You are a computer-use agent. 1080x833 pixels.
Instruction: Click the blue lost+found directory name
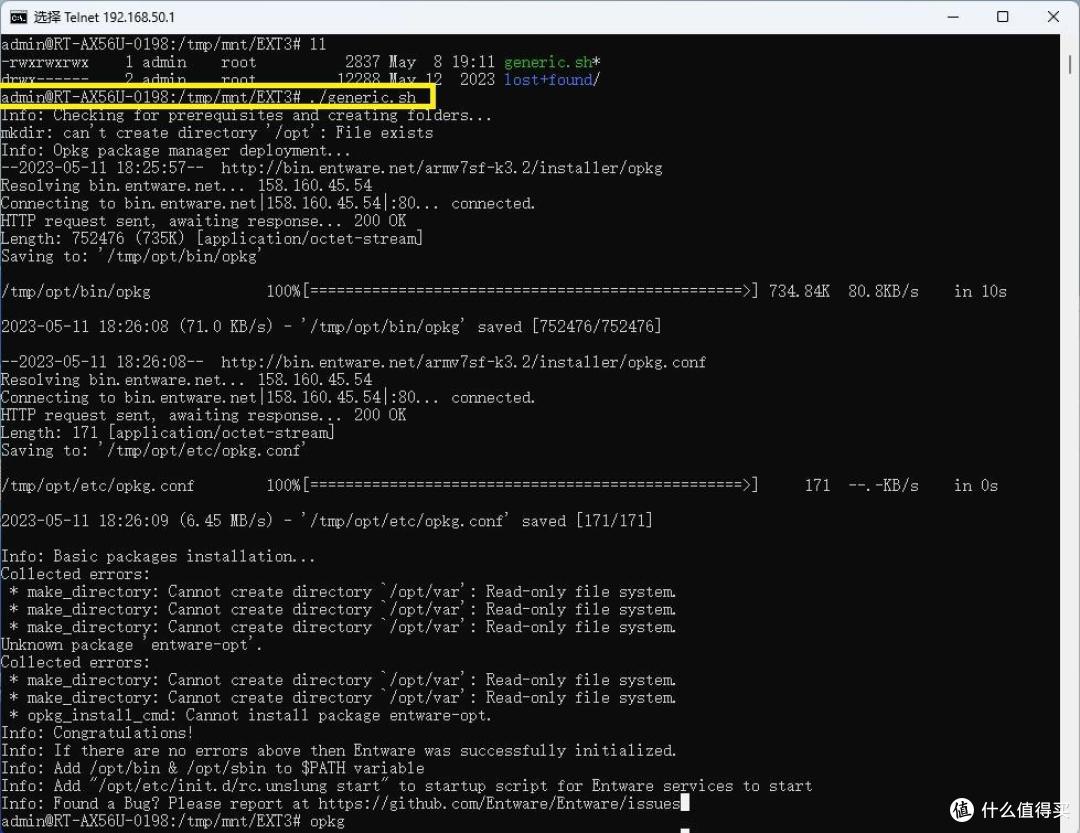(x=550, y=80)
